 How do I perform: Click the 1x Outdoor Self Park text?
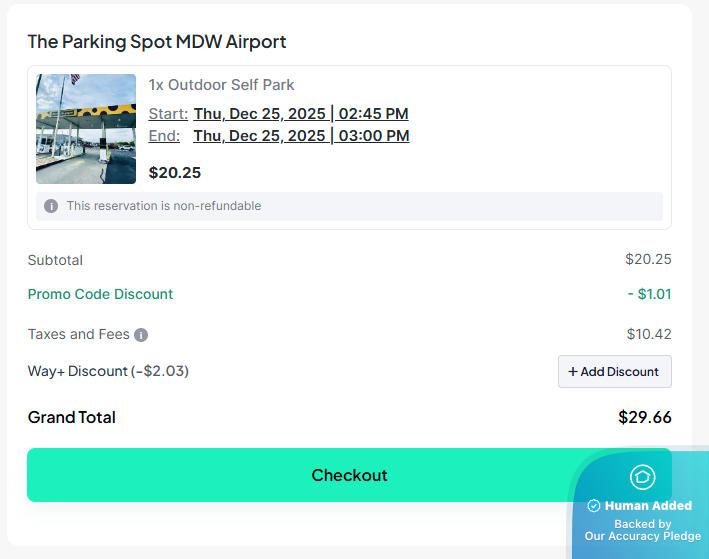(x=221, y=85)
